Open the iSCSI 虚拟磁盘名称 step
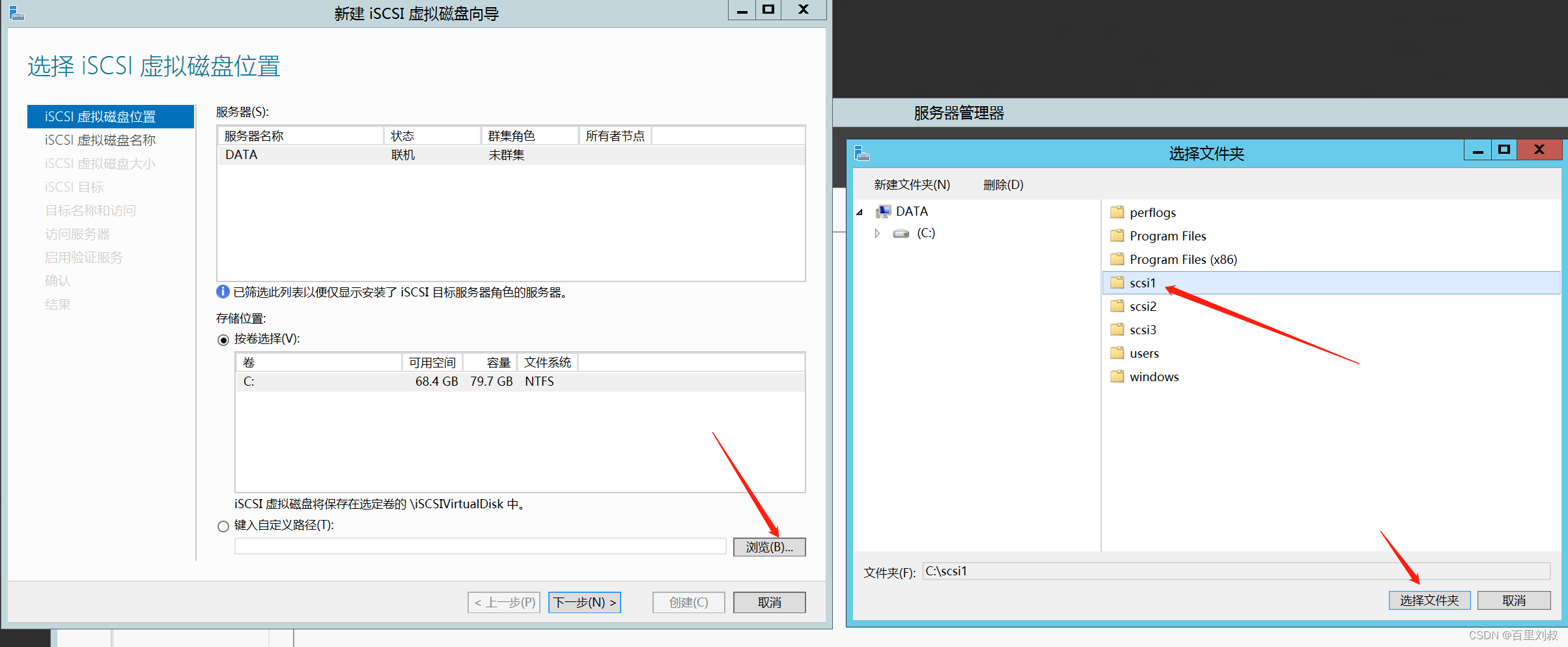The image size is (1568, 647). tap(100, 140)
